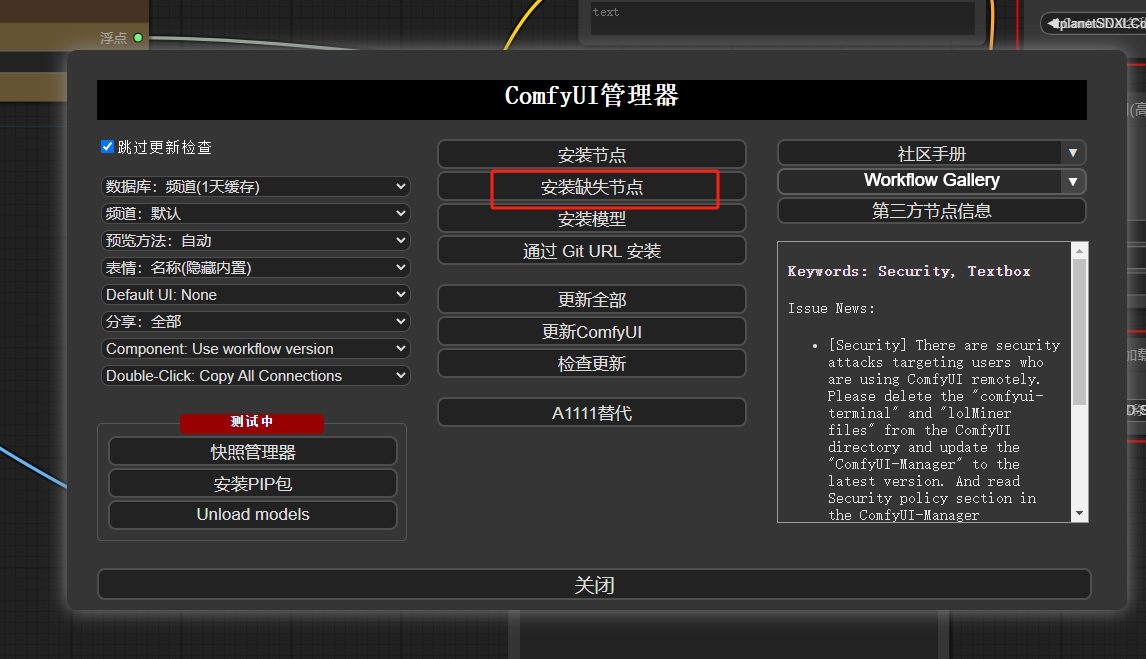
Task: Click the 检查更新 button
Action: click(591, 363)
